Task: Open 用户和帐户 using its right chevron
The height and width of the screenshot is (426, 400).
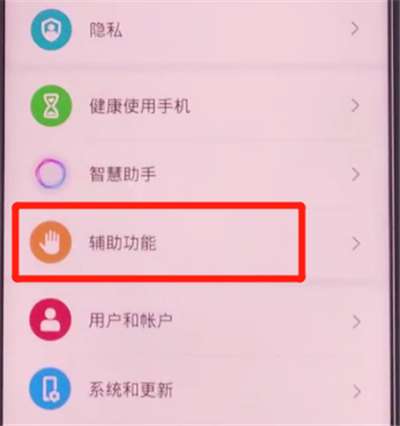Action: click(x=356, y=322)
